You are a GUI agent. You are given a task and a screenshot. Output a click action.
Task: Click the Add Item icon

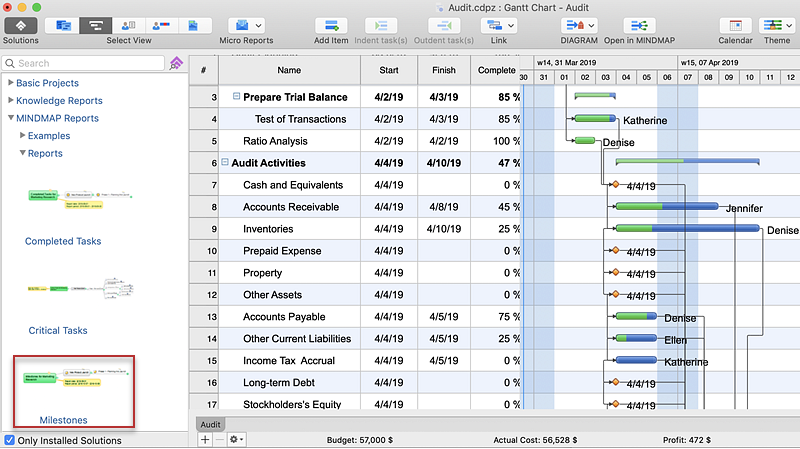tap(331, 26)
